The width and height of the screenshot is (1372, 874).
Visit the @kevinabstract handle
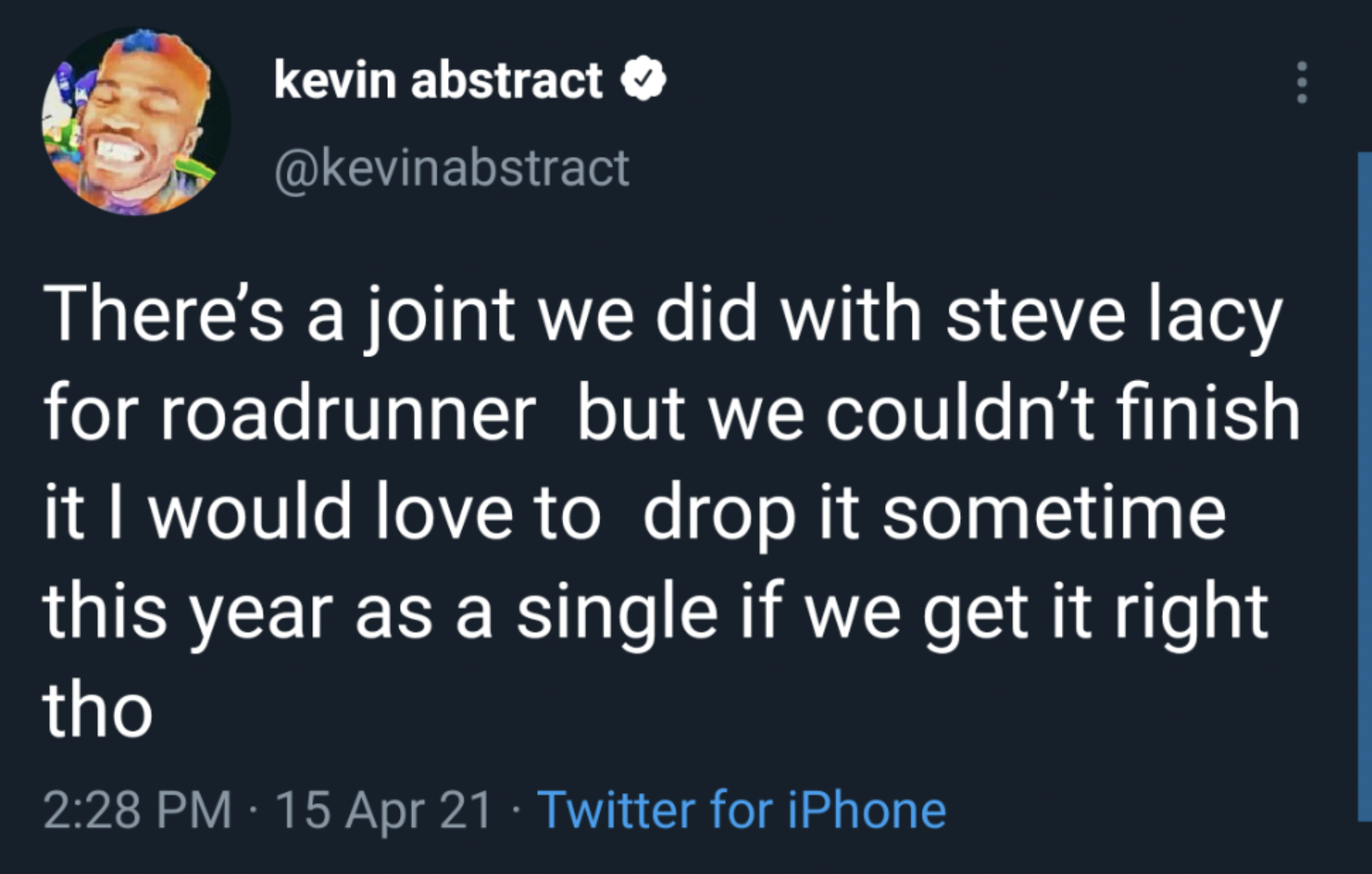[x=452, y=167]
